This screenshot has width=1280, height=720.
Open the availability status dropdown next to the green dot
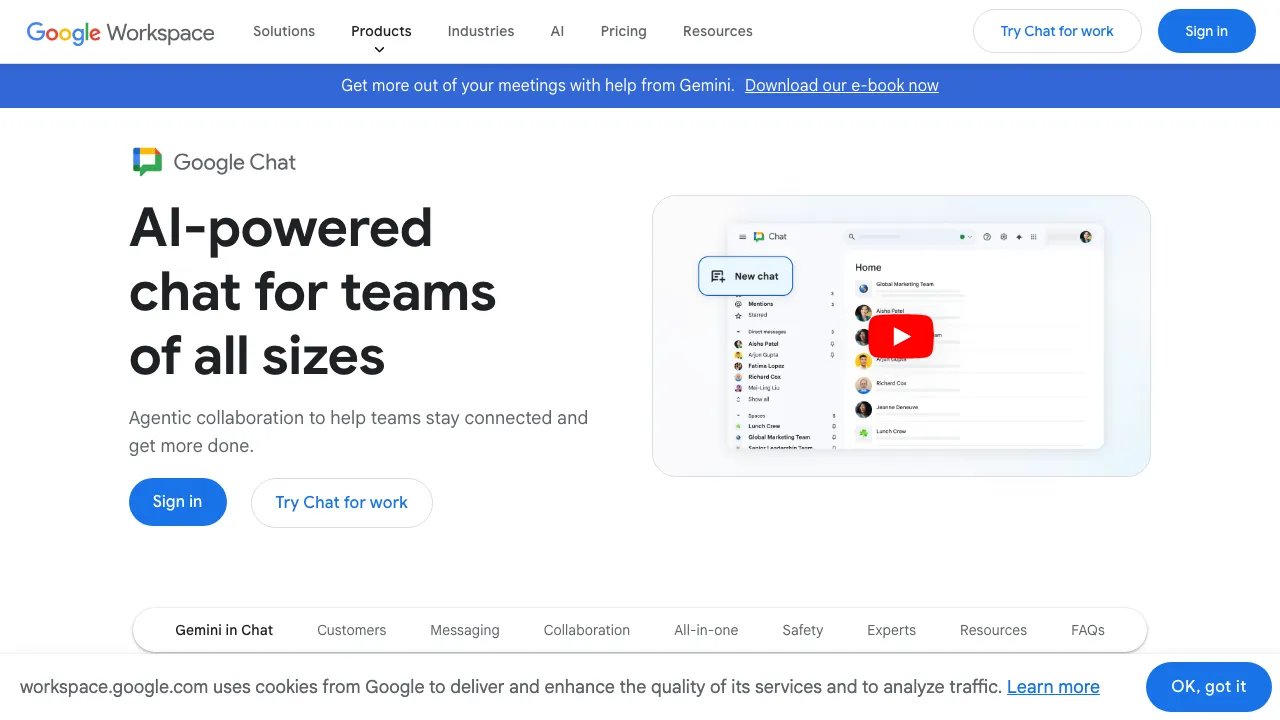(x=970, y=237)
